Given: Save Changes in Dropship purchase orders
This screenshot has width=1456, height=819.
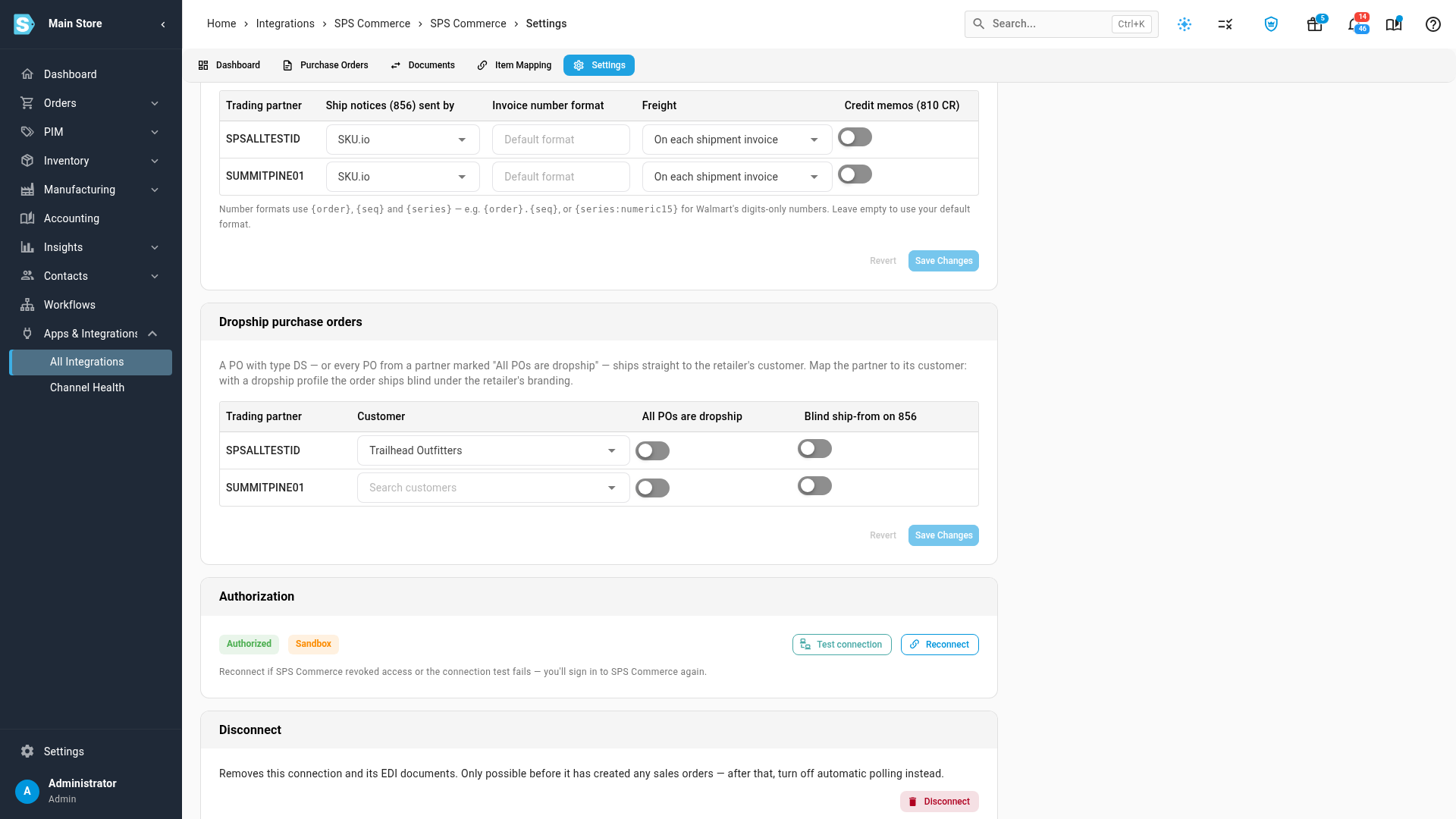Looking at the screenshot, I should click(943, 535).
